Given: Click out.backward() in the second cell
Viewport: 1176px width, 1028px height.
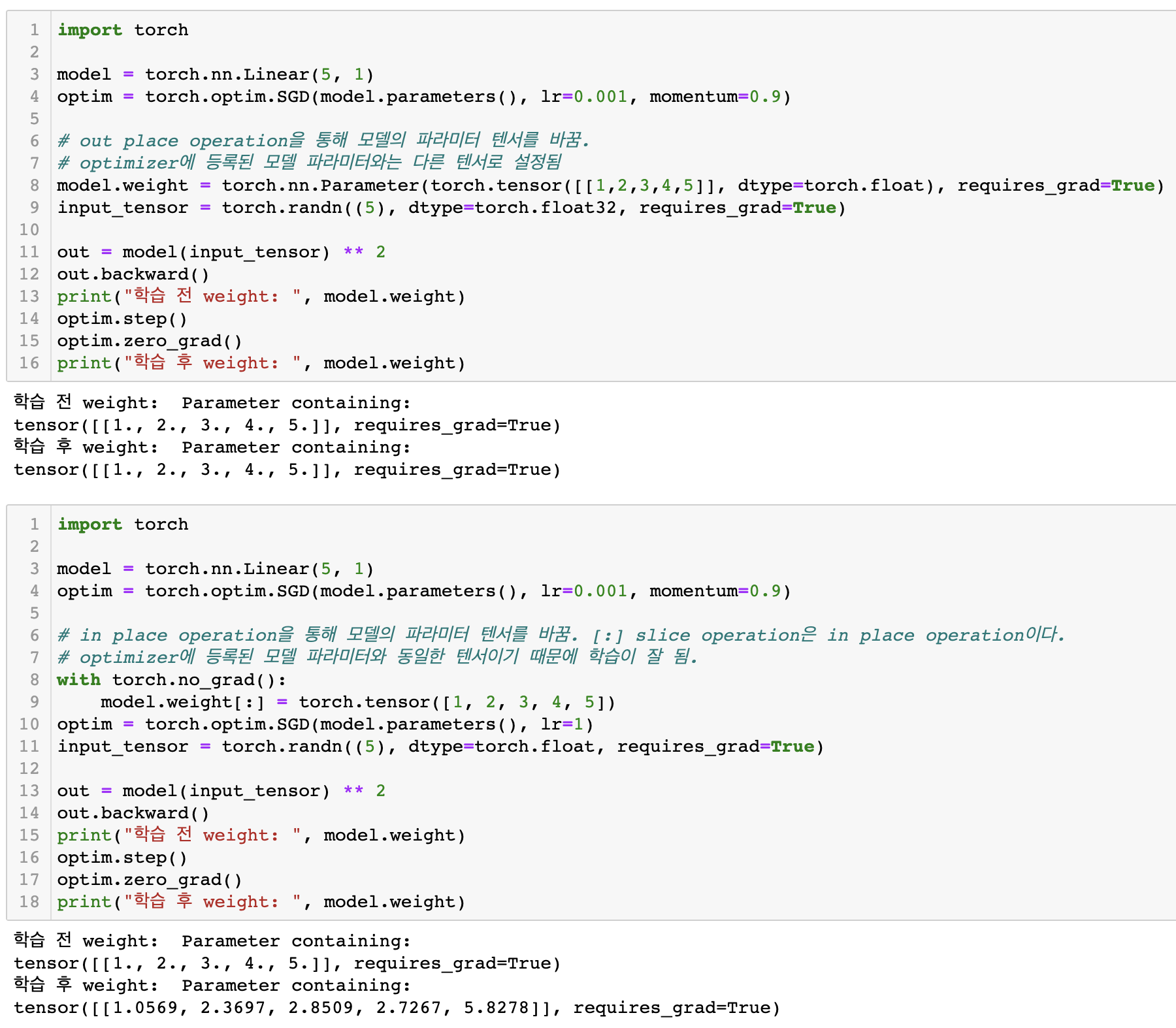Looking at the screenshot, I should [133, 813].
